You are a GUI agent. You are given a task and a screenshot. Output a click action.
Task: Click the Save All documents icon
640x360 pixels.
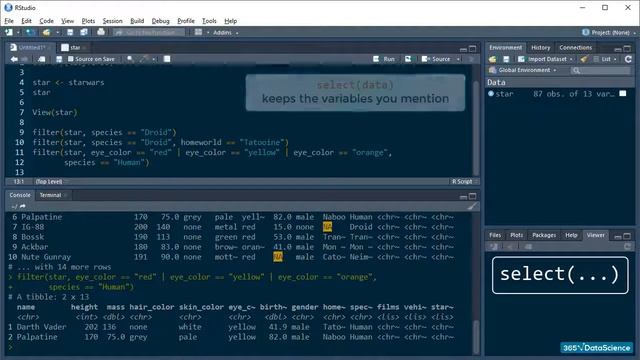84,32
